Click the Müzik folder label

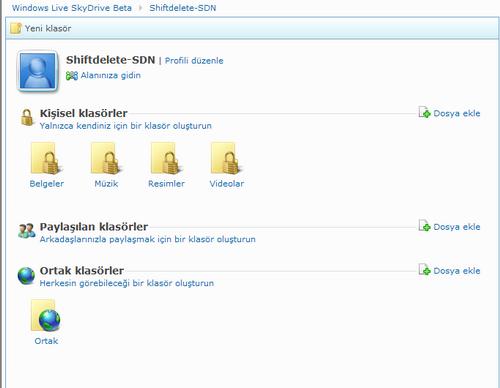[106, 184]
